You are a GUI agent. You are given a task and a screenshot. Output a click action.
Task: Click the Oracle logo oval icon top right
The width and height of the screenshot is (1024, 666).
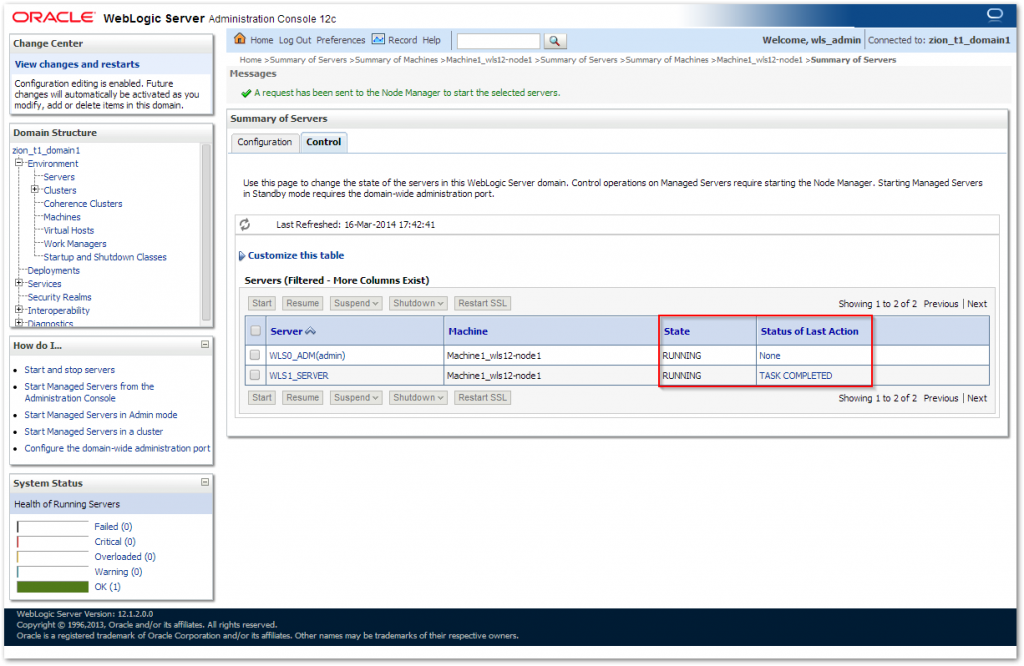tap(994, 15)
